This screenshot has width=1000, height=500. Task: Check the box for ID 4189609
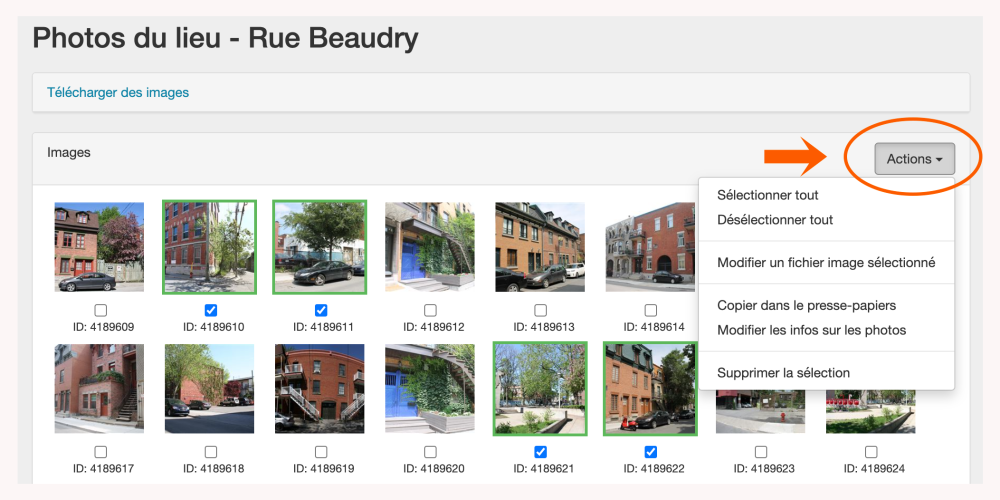(x=100, y=310)
